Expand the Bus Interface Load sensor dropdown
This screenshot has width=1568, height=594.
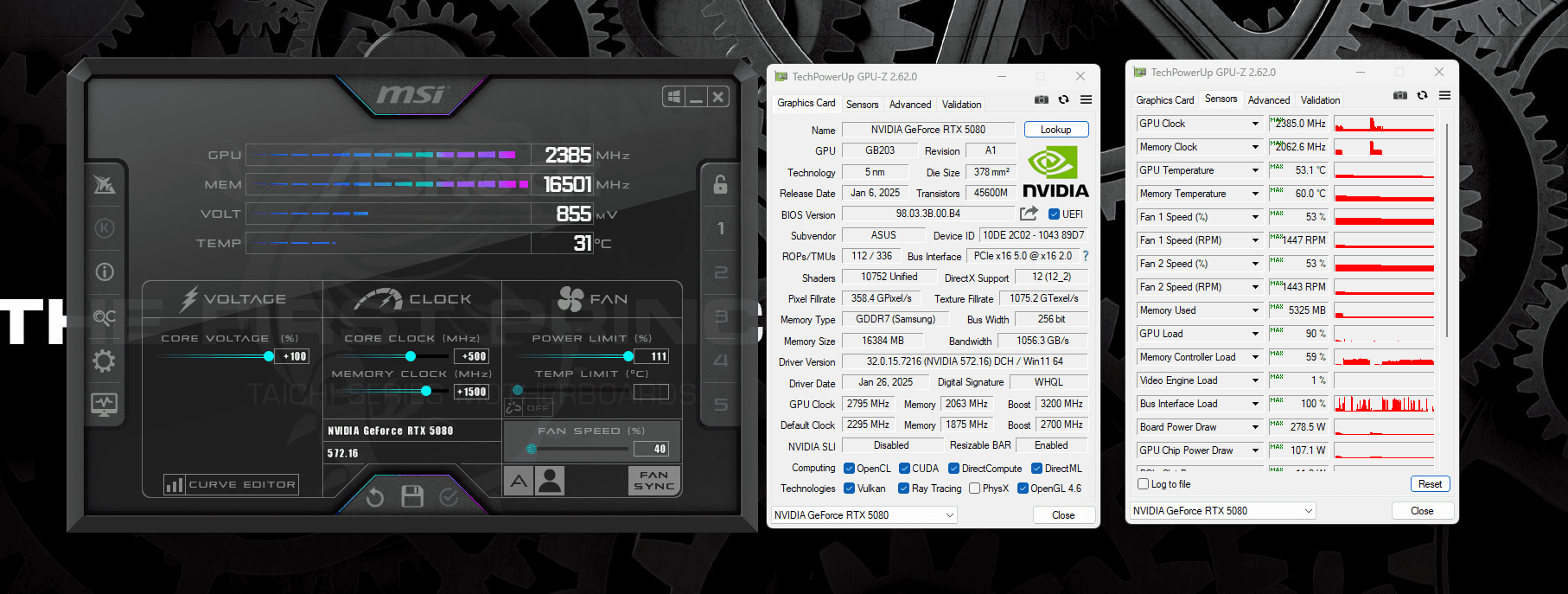1255,404
